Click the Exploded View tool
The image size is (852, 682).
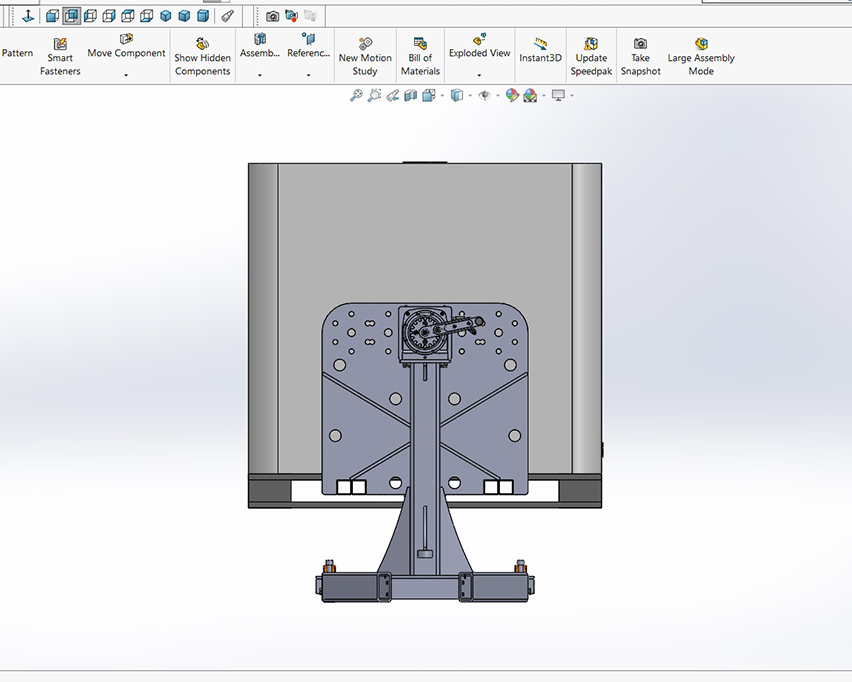pos(479,46)
